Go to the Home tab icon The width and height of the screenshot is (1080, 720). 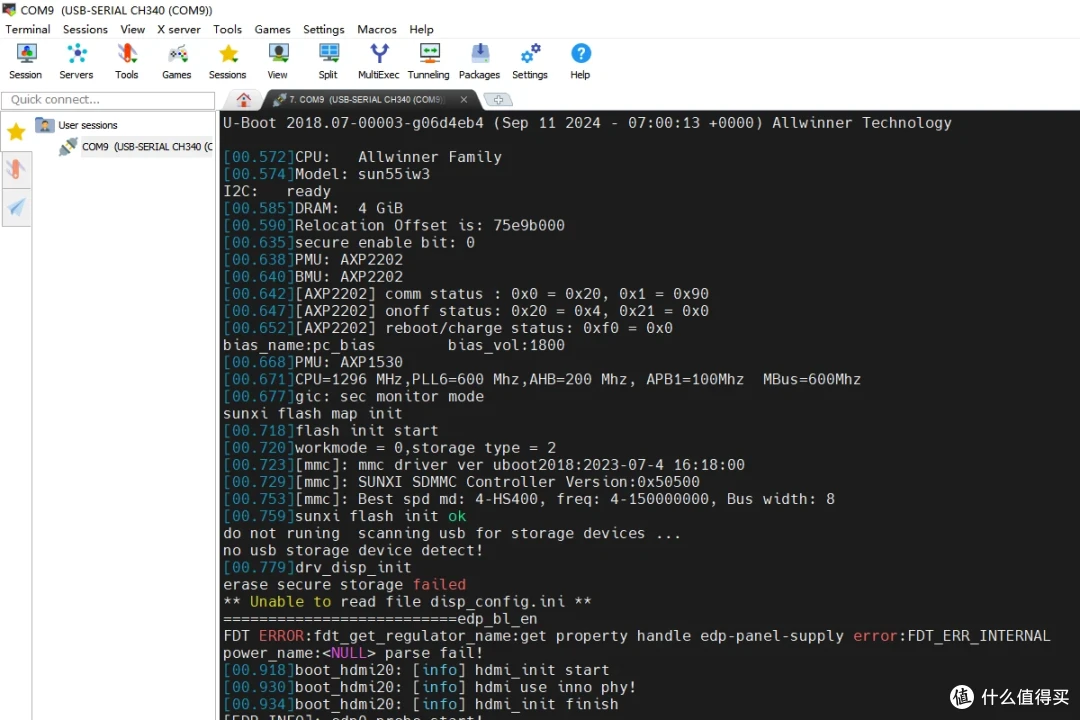(244, 100)
